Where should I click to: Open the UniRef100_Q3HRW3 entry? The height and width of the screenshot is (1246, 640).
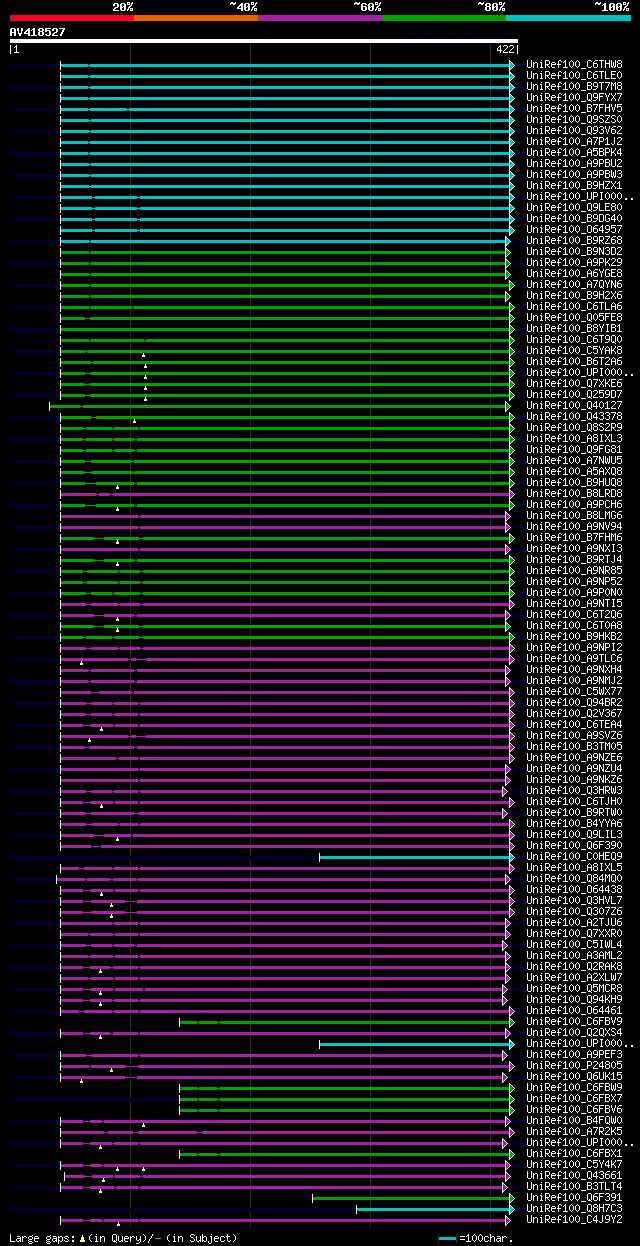pyautogui.click(x=574, y=790)
